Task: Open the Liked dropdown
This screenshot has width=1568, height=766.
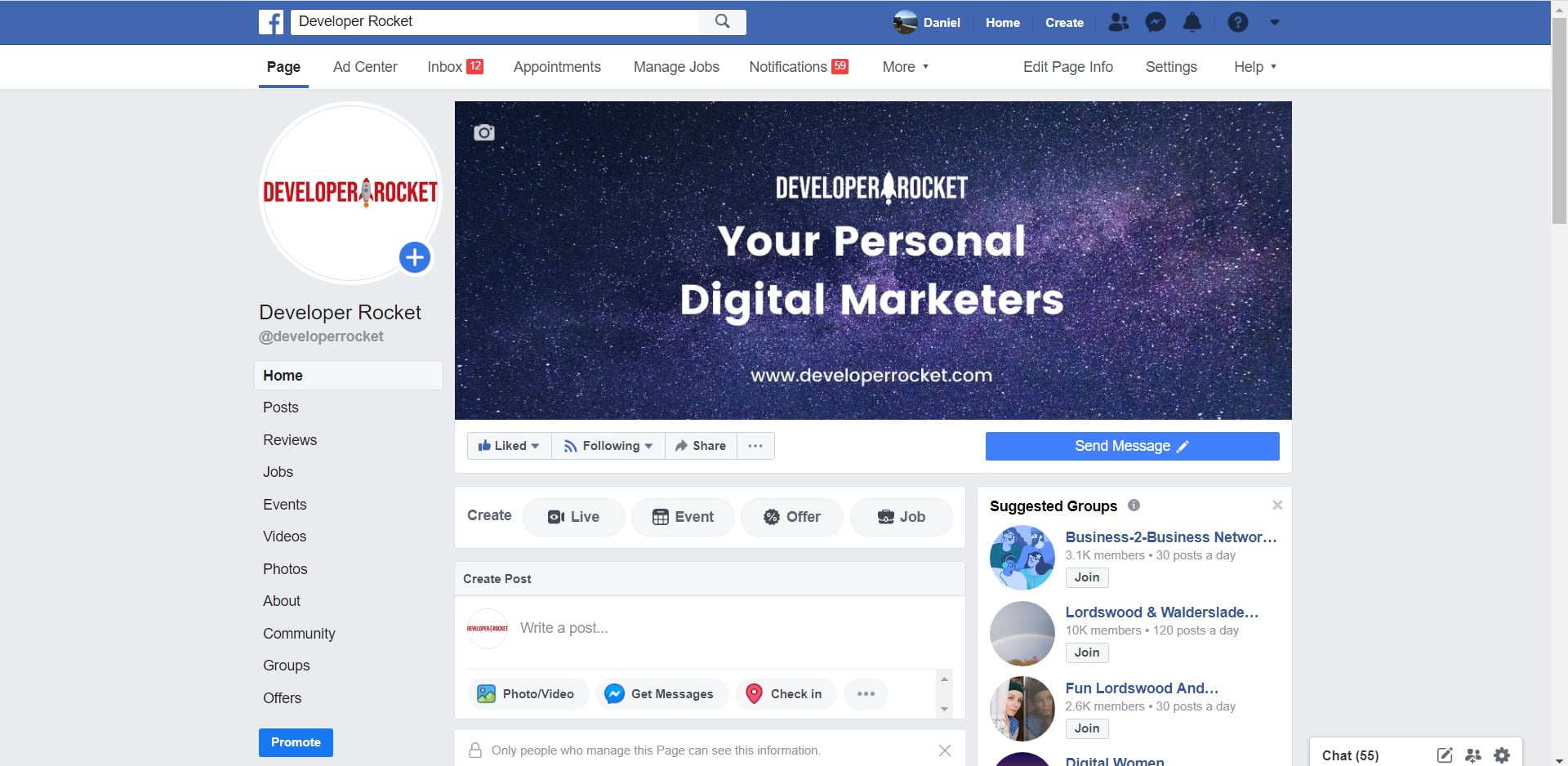Action: pyautogui.click(x=508, y=446)
